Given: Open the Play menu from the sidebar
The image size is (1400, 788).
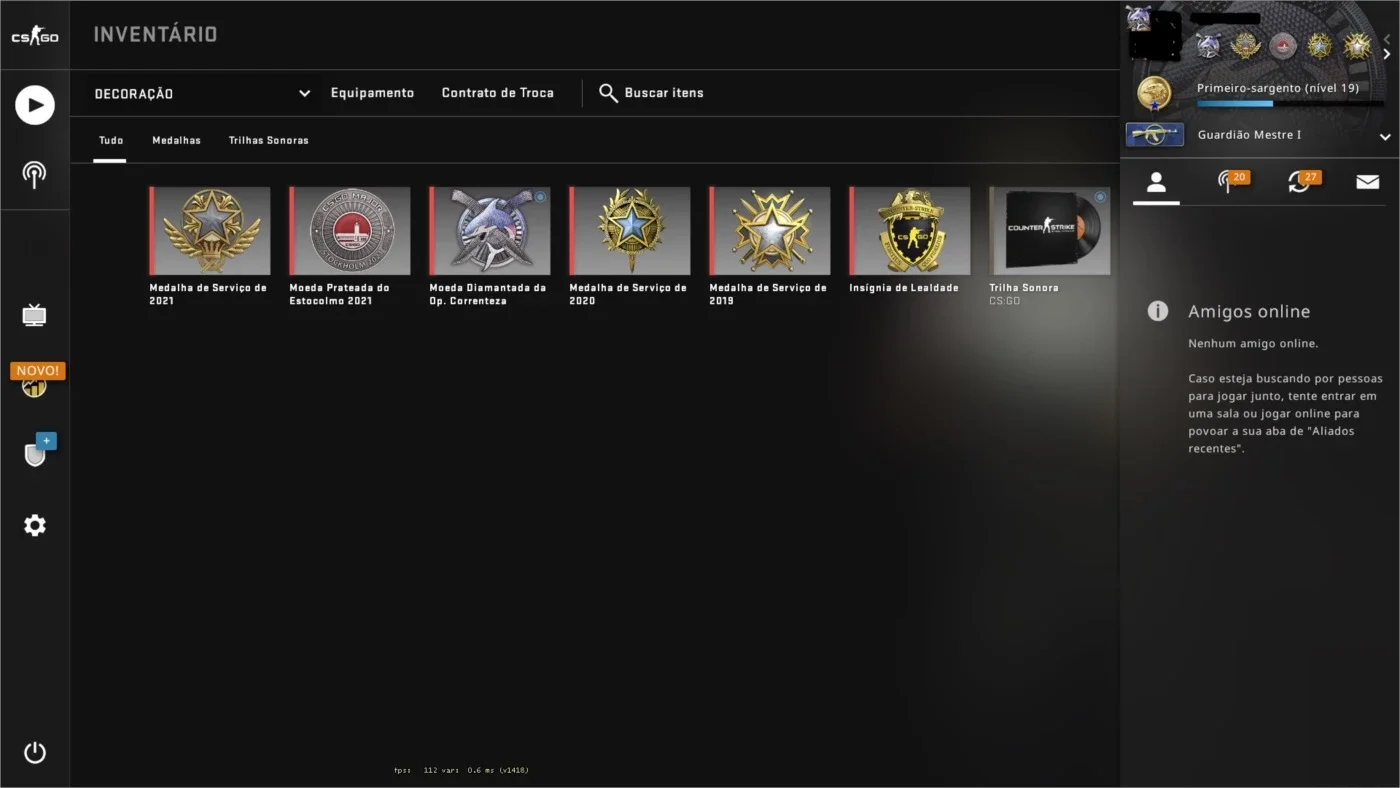Looking at the screenshot, I should 34,105.
